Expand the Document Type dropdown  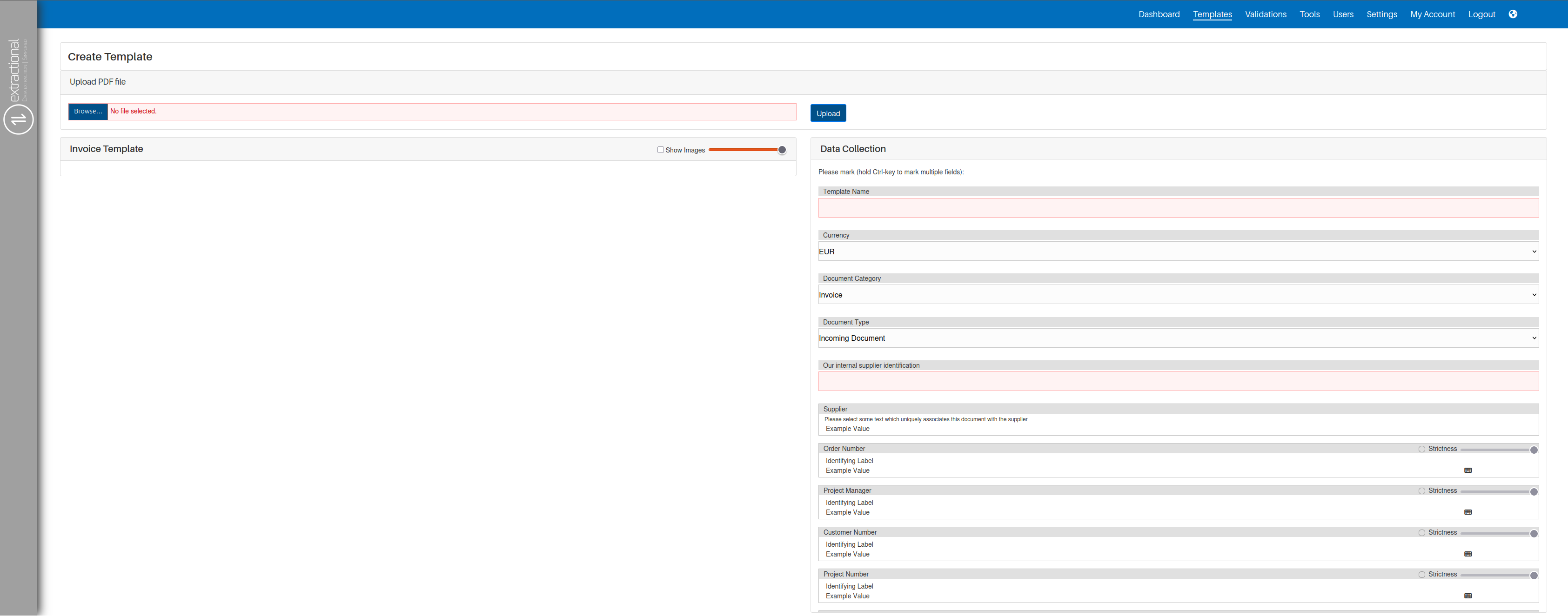coord(1178,338)
